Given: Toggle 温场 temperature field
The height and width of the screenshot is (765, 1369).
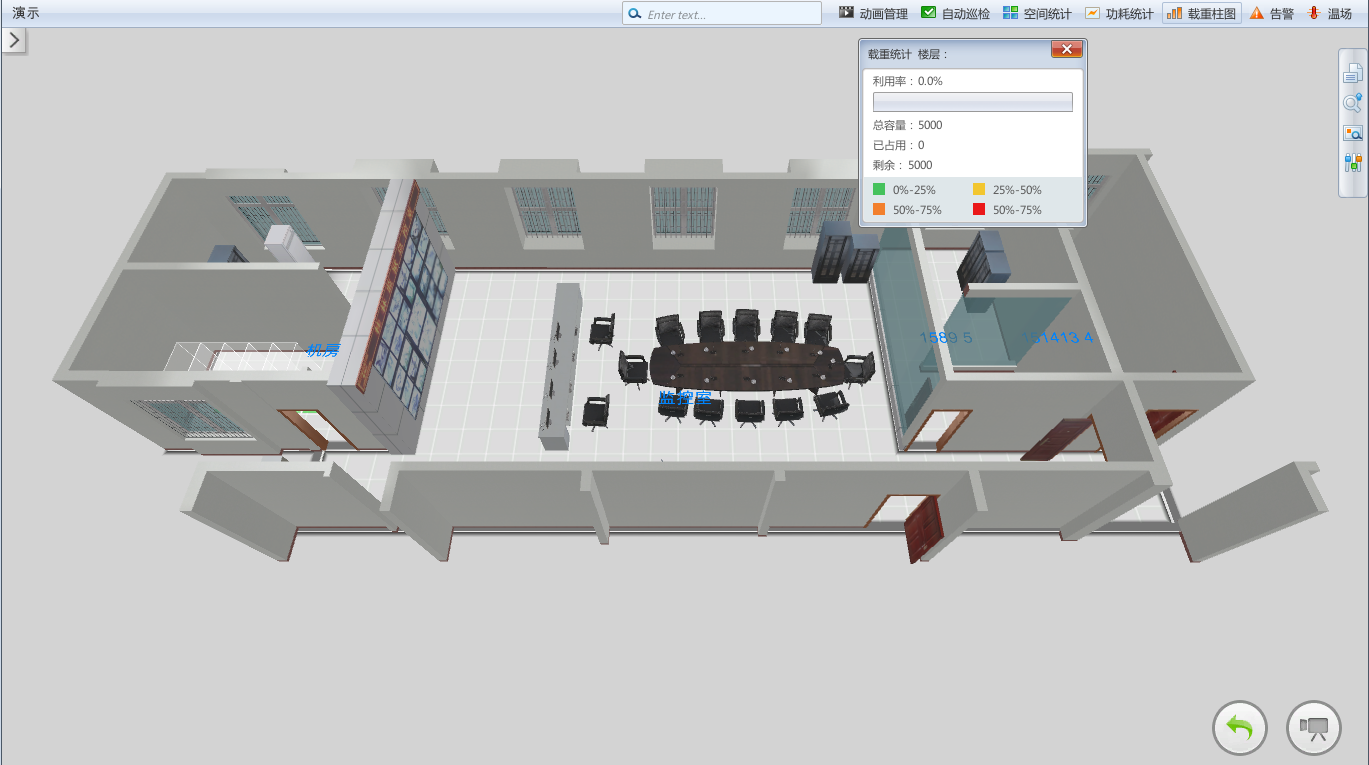Looking at the screenshot, I should [1329, 14].
